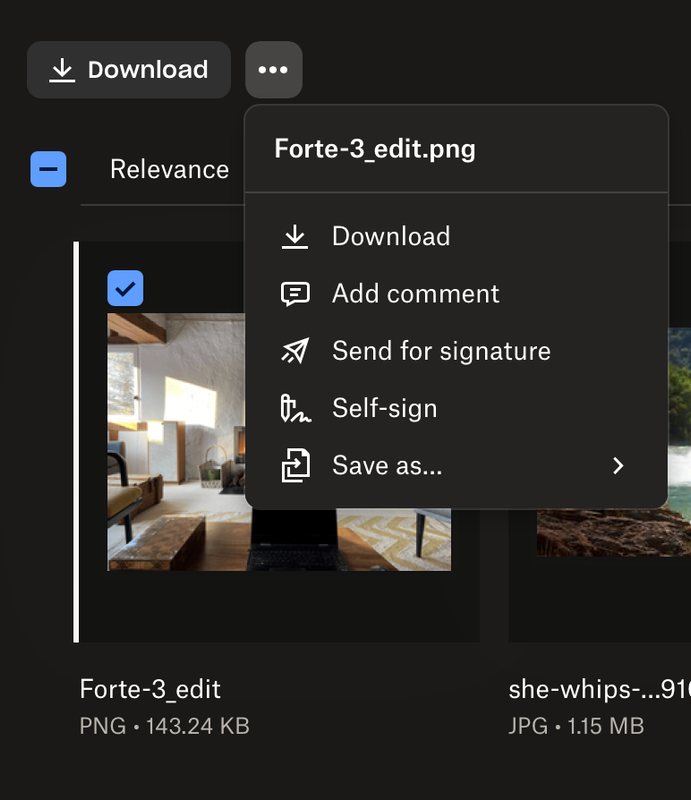
Task: Click the Save as file export icon
Action: coord(295,466)
